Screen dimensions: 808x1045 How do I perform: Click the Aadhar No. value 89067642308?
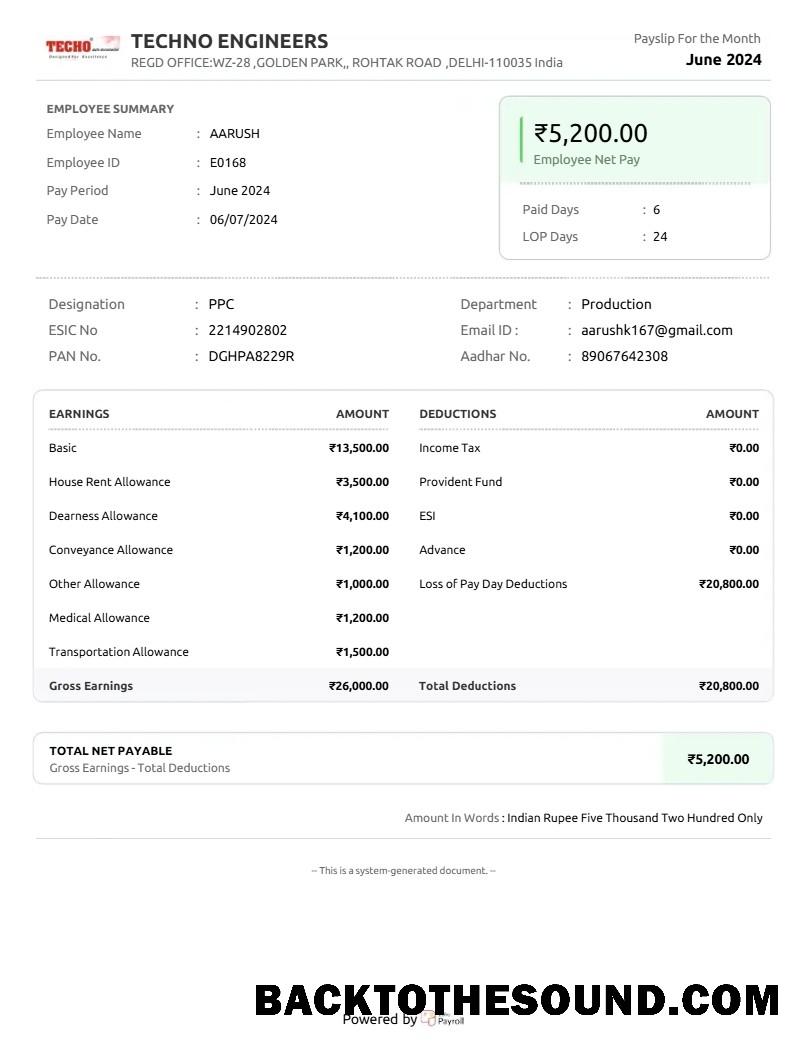click(625, 357)
